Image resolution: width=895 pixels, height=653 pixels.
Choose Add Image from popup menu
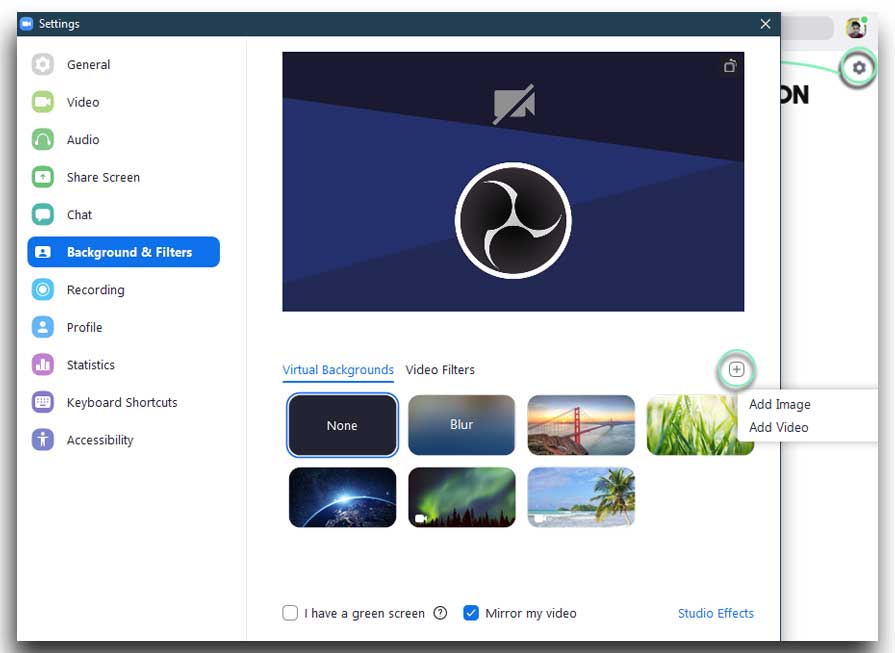(x=780, y=404)
